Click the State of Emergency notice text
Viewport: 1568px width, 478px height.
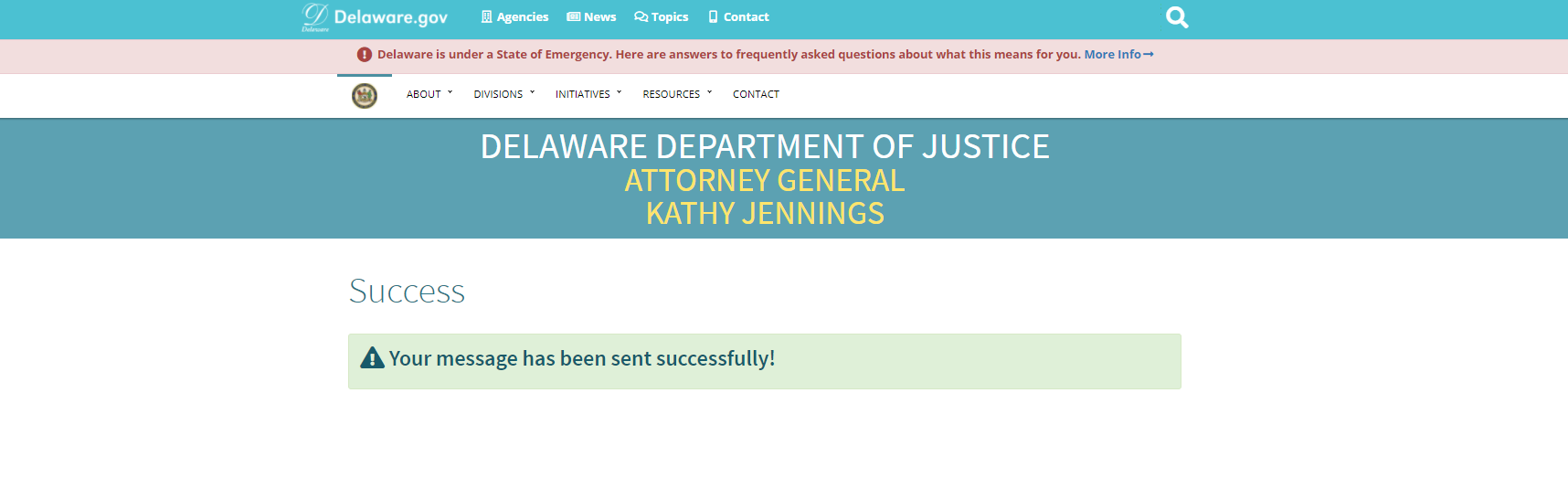tap(728, 55)
